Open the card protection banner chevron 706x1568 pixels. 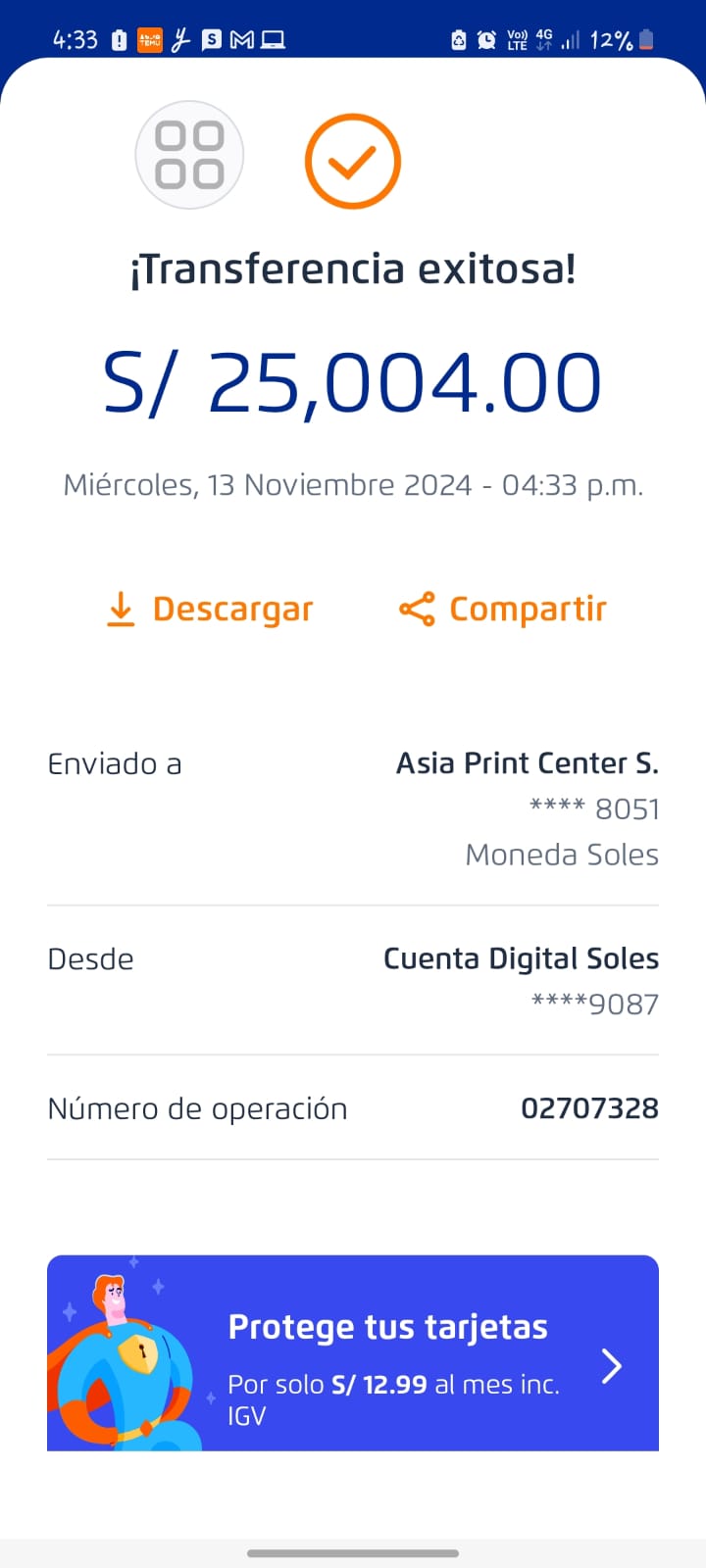(x=612, y=1365)
